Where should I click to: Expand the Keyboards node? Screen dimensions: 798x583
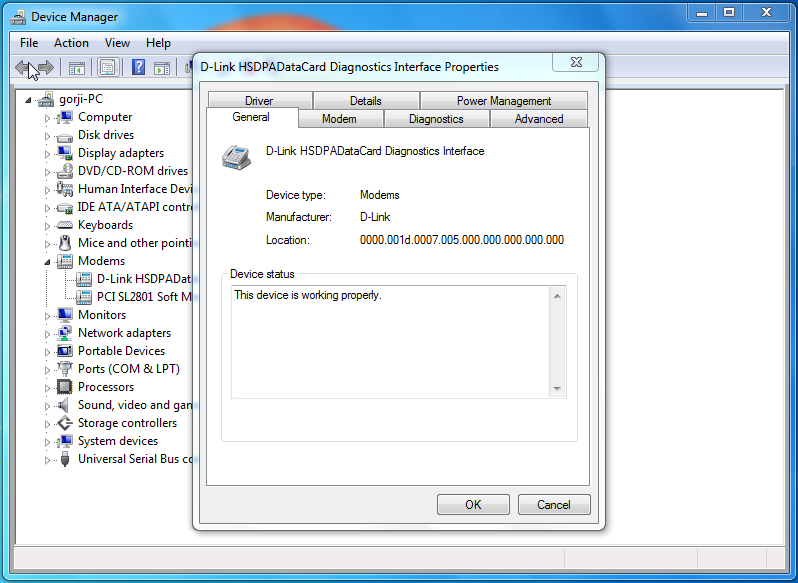pyautogui.click(x=47, y=226)
